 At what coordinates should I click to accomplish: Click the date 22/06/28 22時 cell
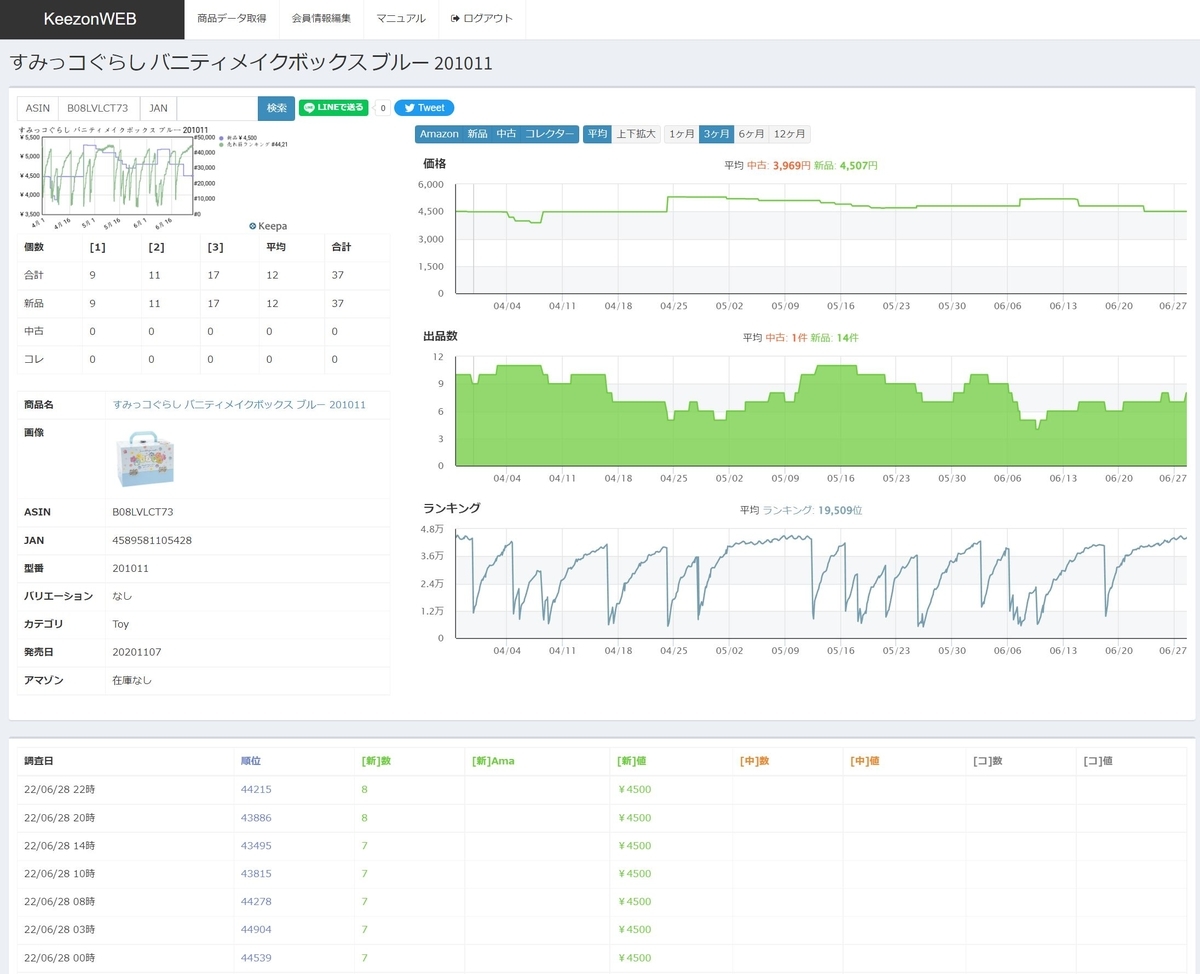(59, 790)
